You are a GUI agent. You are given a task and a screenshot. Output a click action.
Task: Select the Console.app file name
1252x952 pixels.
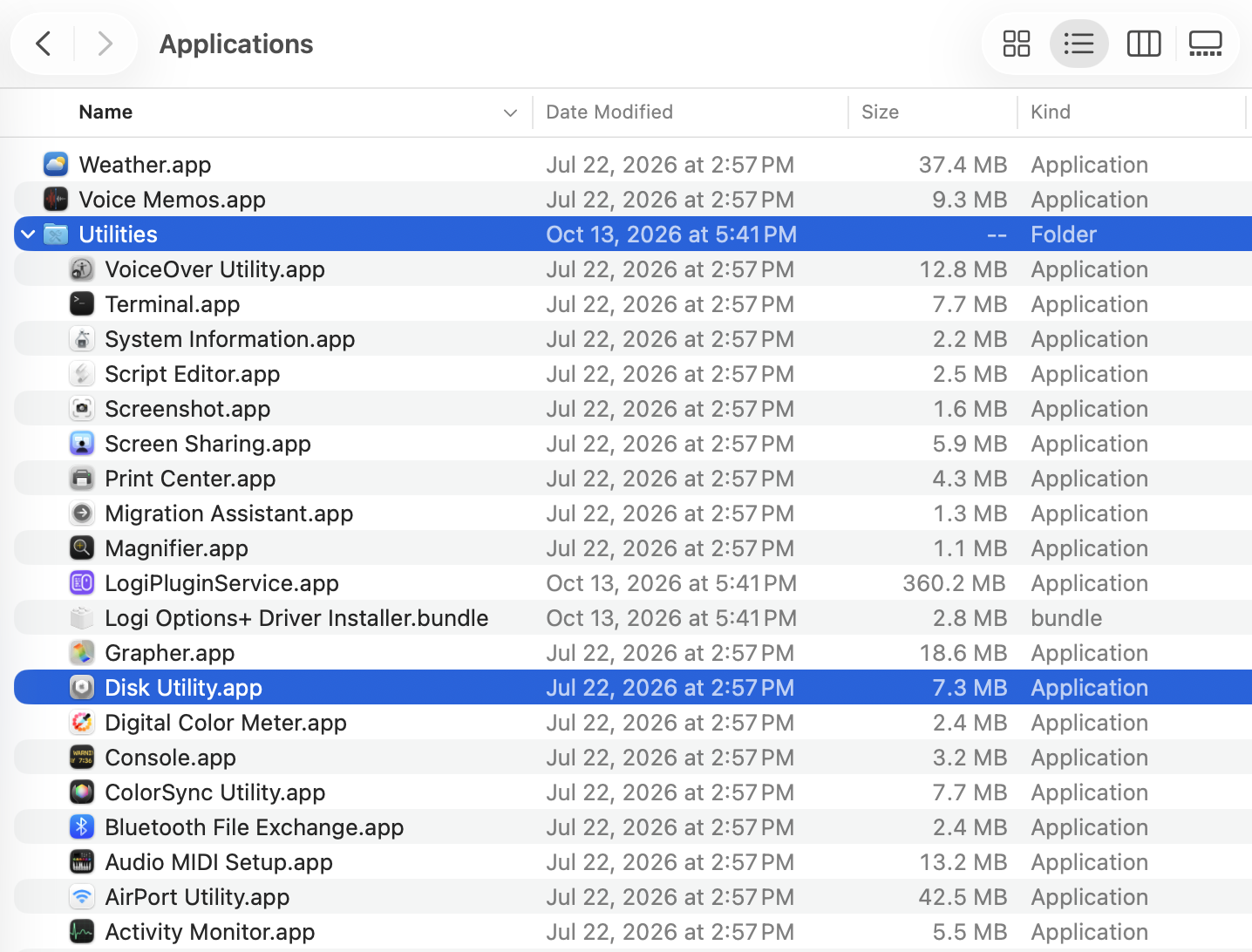tap(170, 758)
